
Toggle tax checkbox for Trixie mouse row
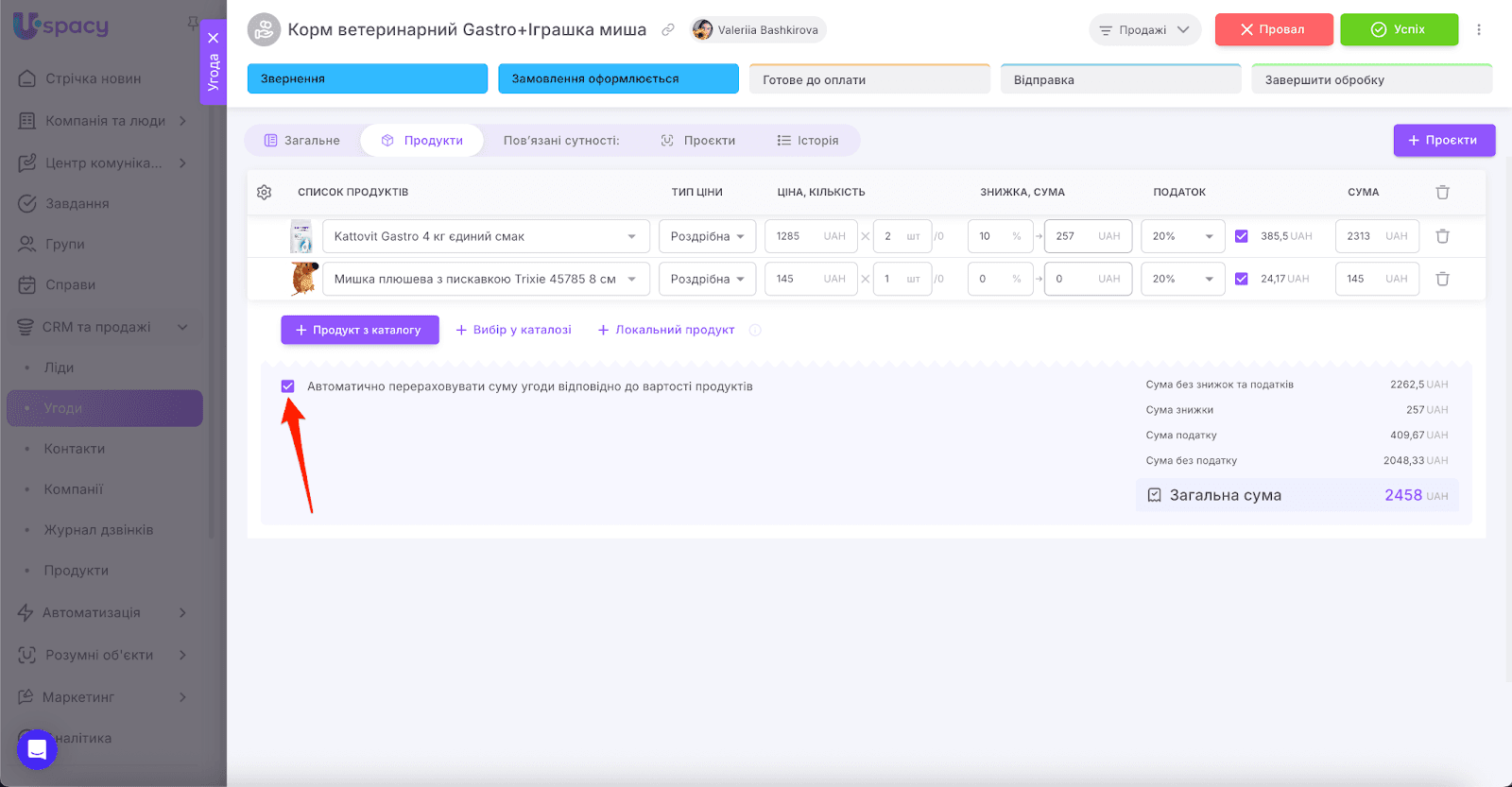coord(1242,279)
